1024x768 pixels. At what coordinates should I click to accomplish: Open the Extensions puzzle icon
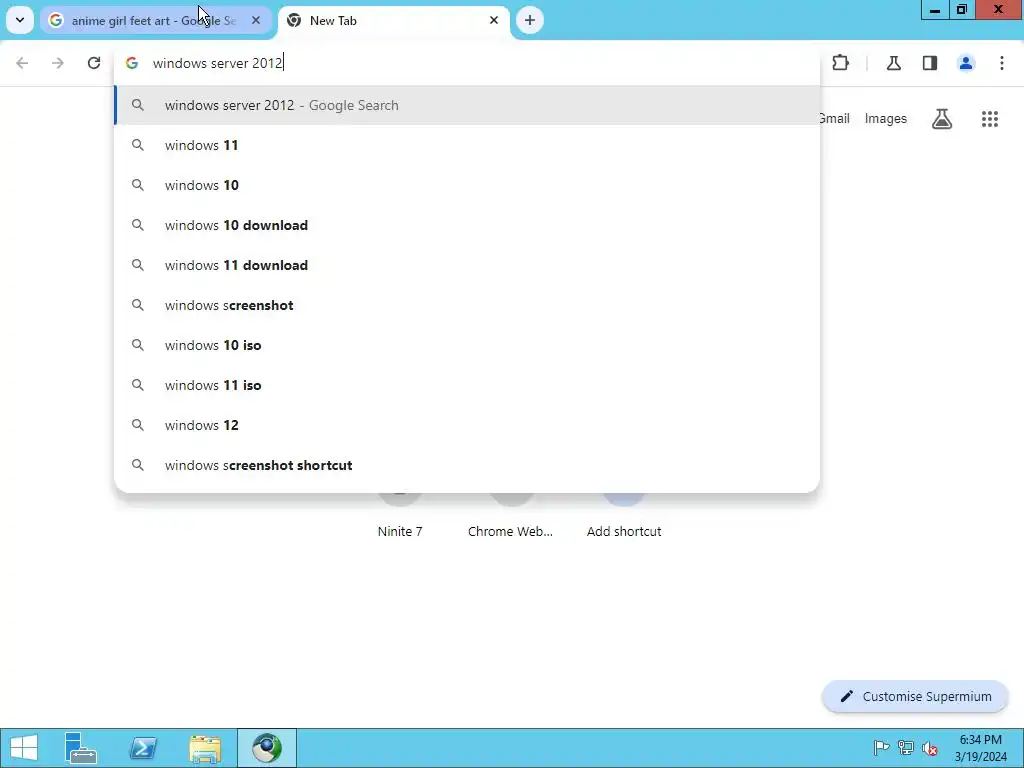tap(840, 63)
